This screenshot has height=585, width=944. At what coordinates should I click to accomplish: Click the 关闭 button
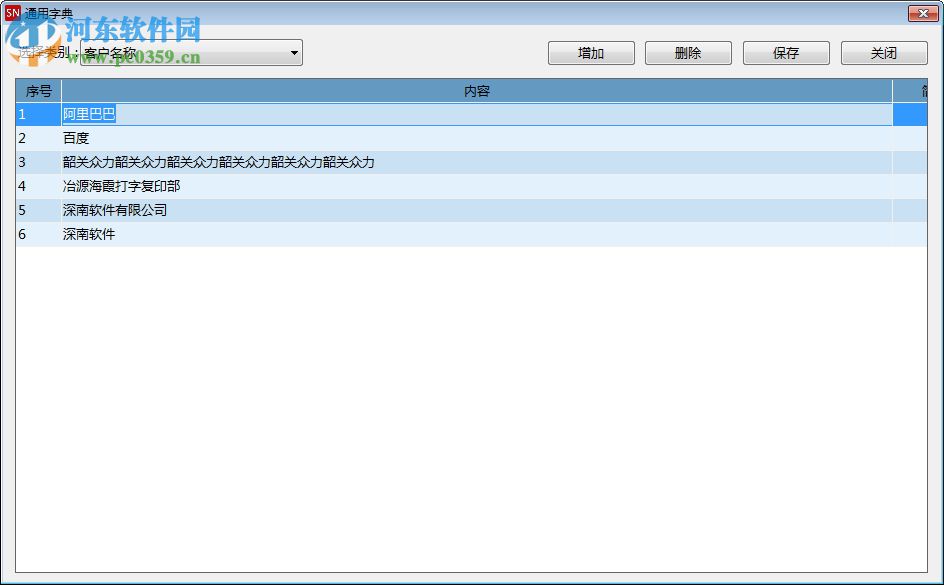[x=884, y=53]
